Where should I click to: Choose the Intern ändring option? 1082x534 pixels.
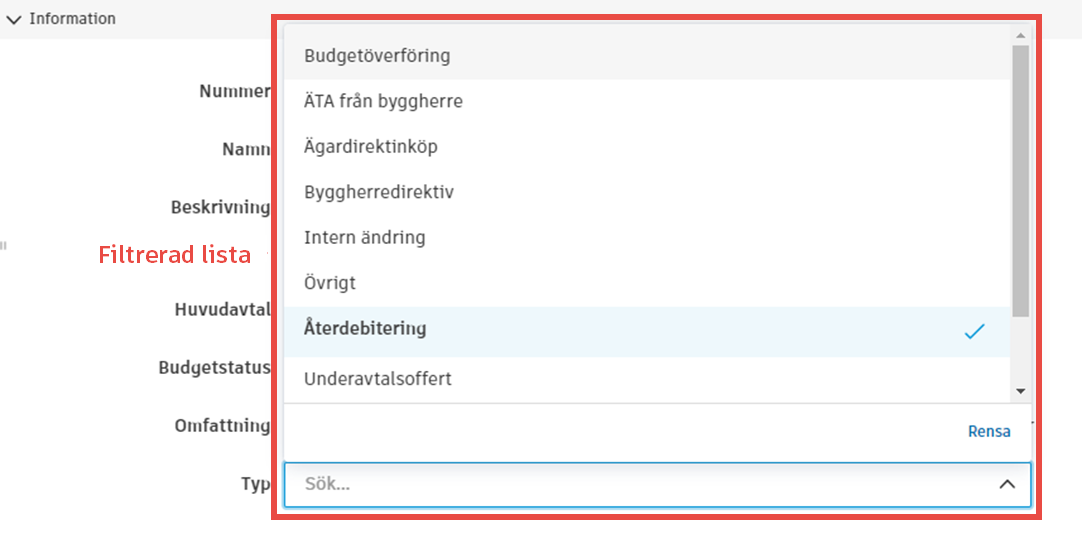click(x=364, y=237)
